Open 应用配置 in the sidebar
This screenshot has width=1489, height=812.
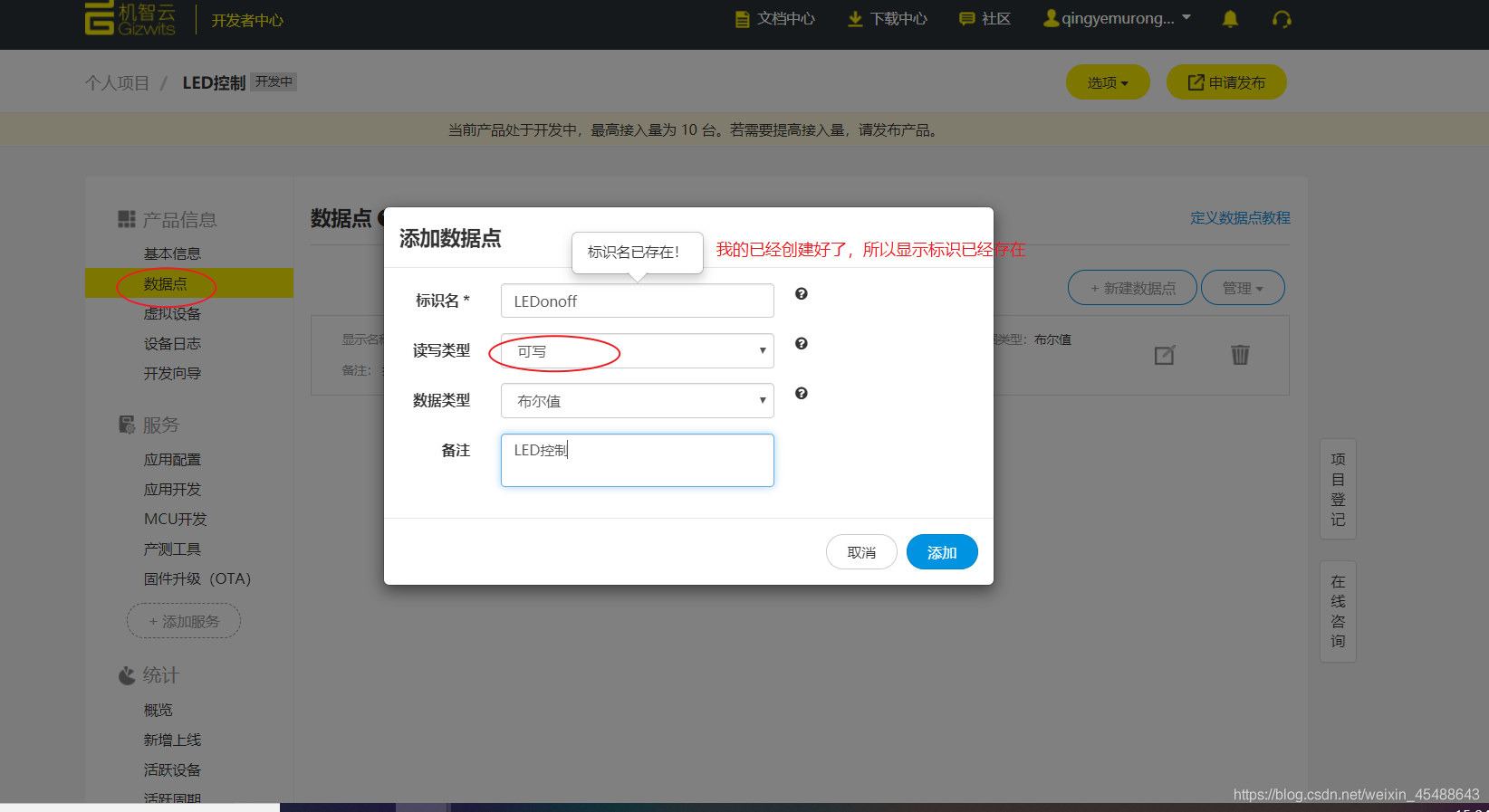172,460
